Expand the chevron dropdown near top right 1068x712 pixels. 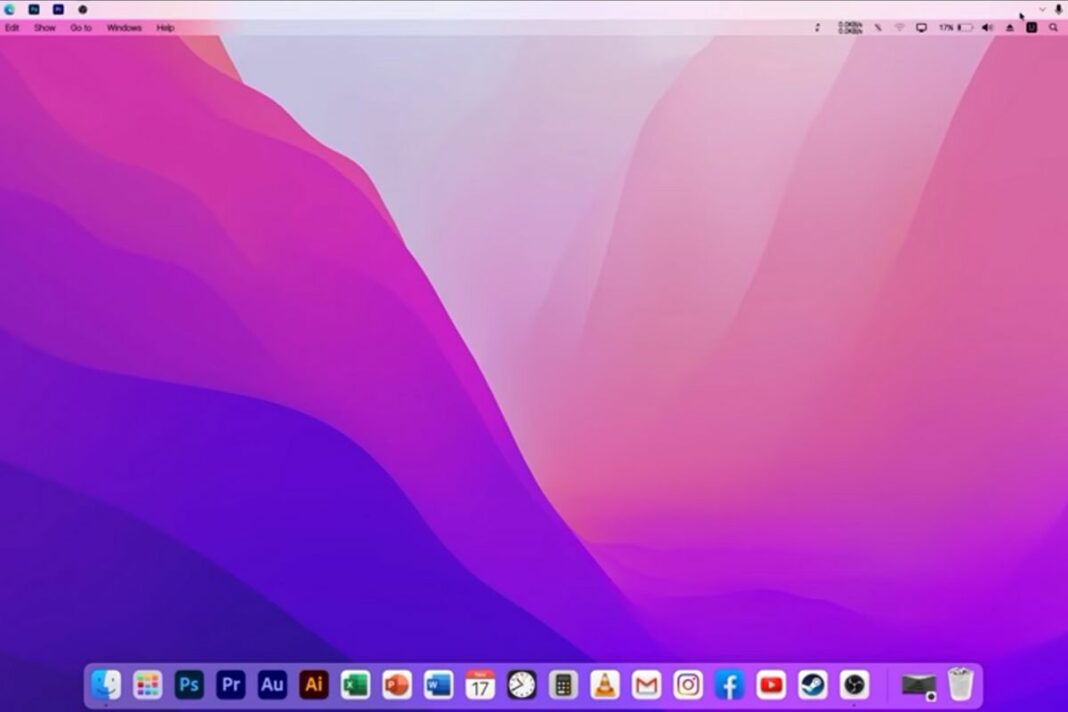[x=1042, y=8]
